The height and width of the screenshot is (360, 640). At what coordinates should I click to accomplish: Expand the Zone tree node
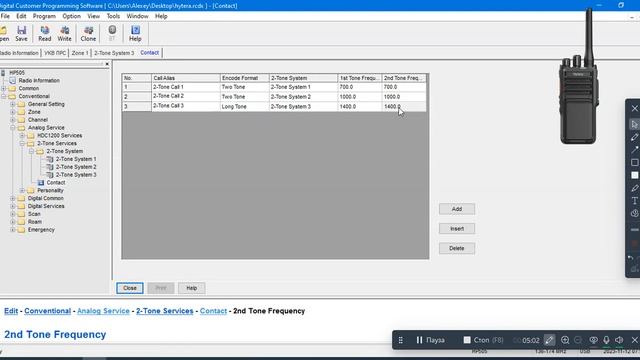point(13,112)
